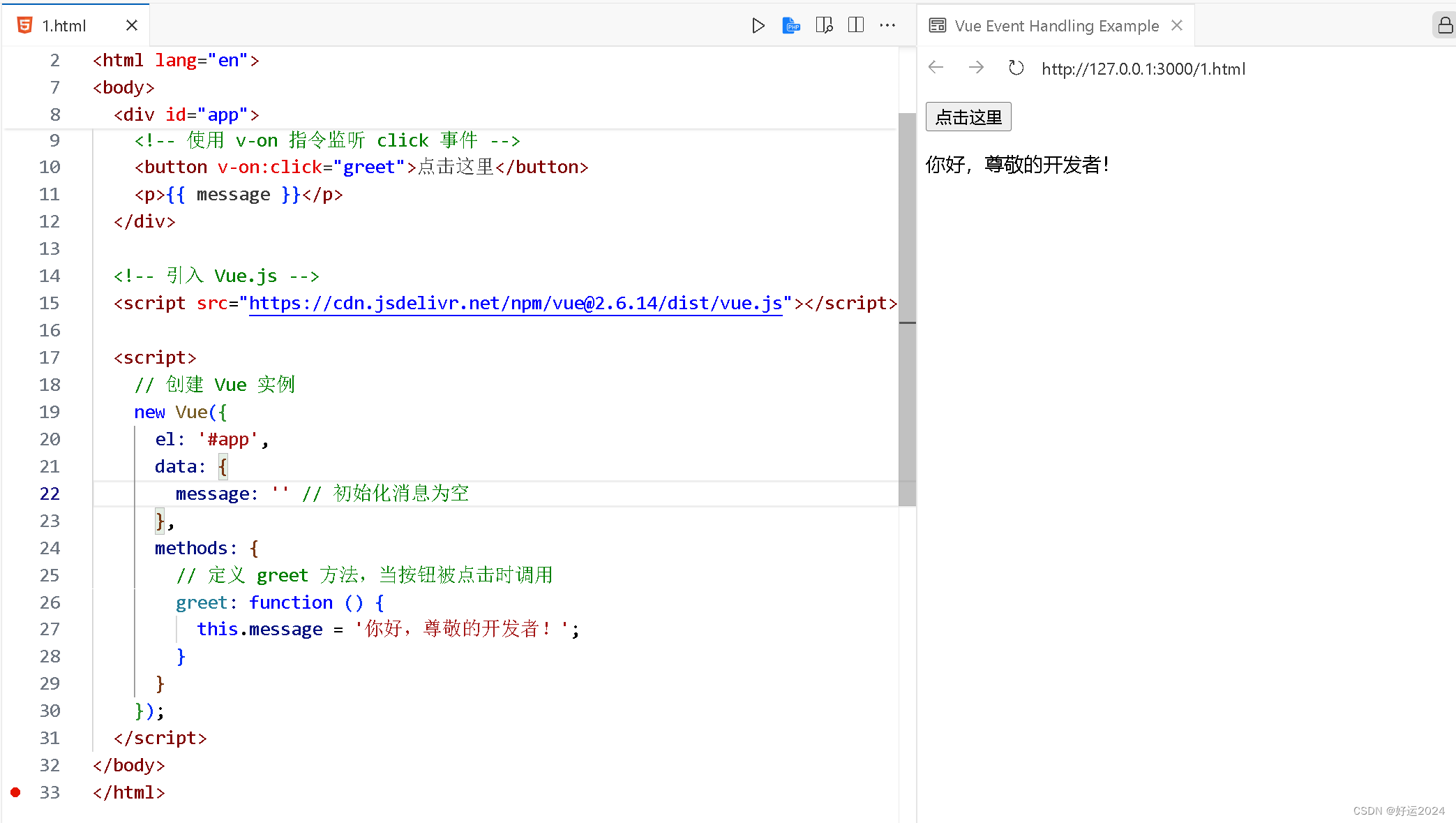Click the v-on click comment on line 9
Screen dimensions: 1456x823
tap(327, 140)
